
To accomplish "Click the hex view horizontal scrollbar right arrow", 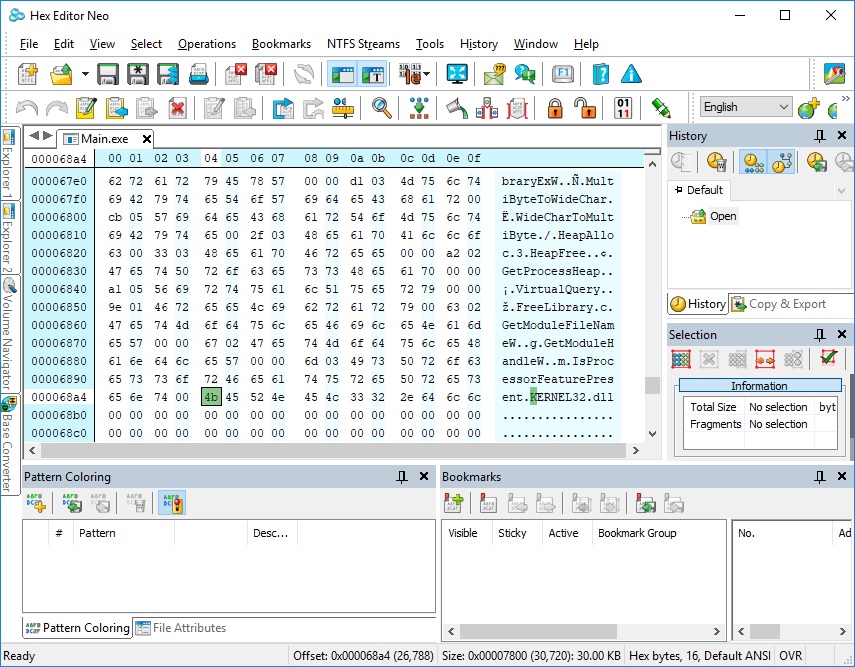I will pos(635,450).
